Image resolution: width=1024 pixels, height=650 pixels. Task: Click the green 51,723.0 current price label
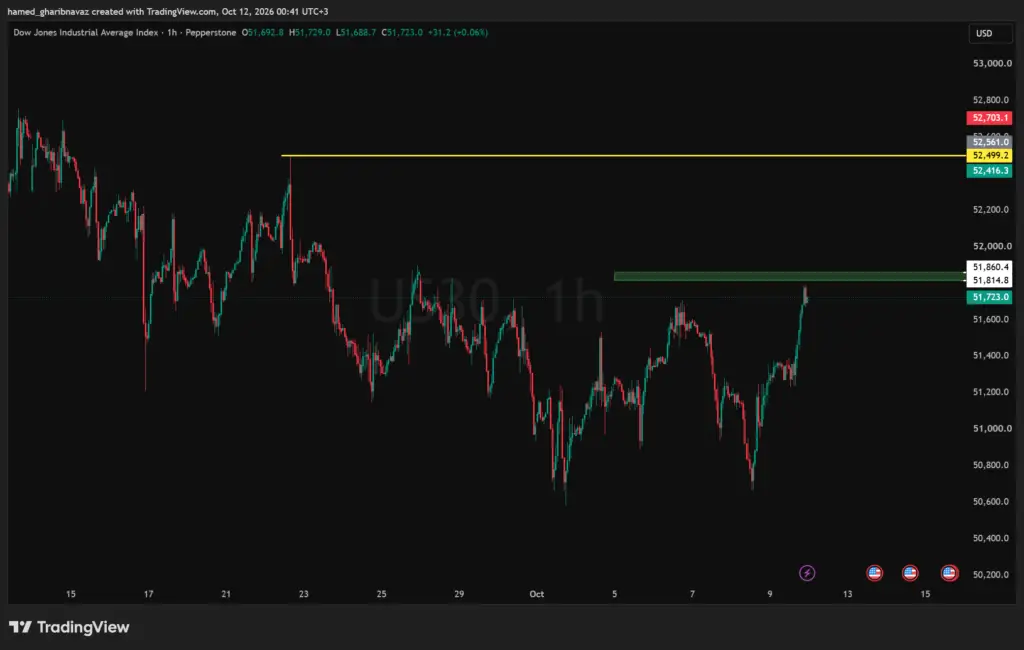989,297
